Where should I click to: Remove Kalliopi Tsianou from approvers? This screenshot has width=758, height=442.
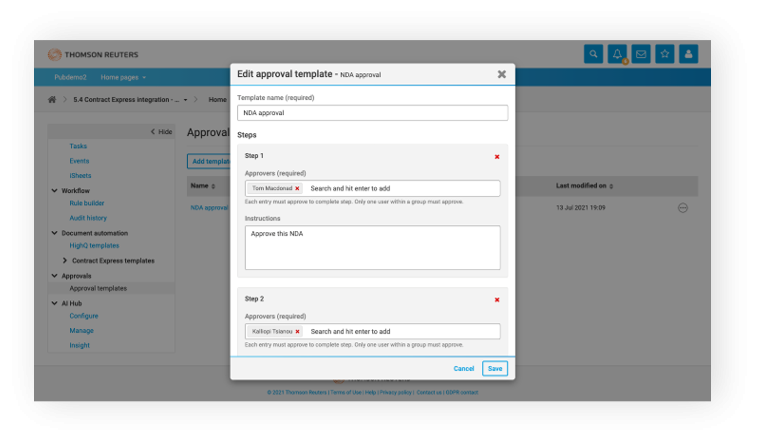[x=297, y=331]
